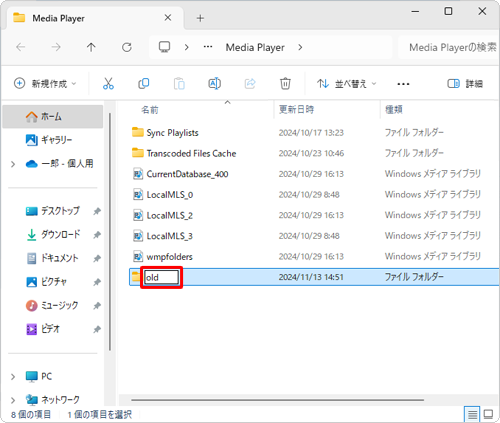Click the Delete trash can icon
Image resolution: width=500 pixels, height=423 pixels.
[x=285, y=83]
